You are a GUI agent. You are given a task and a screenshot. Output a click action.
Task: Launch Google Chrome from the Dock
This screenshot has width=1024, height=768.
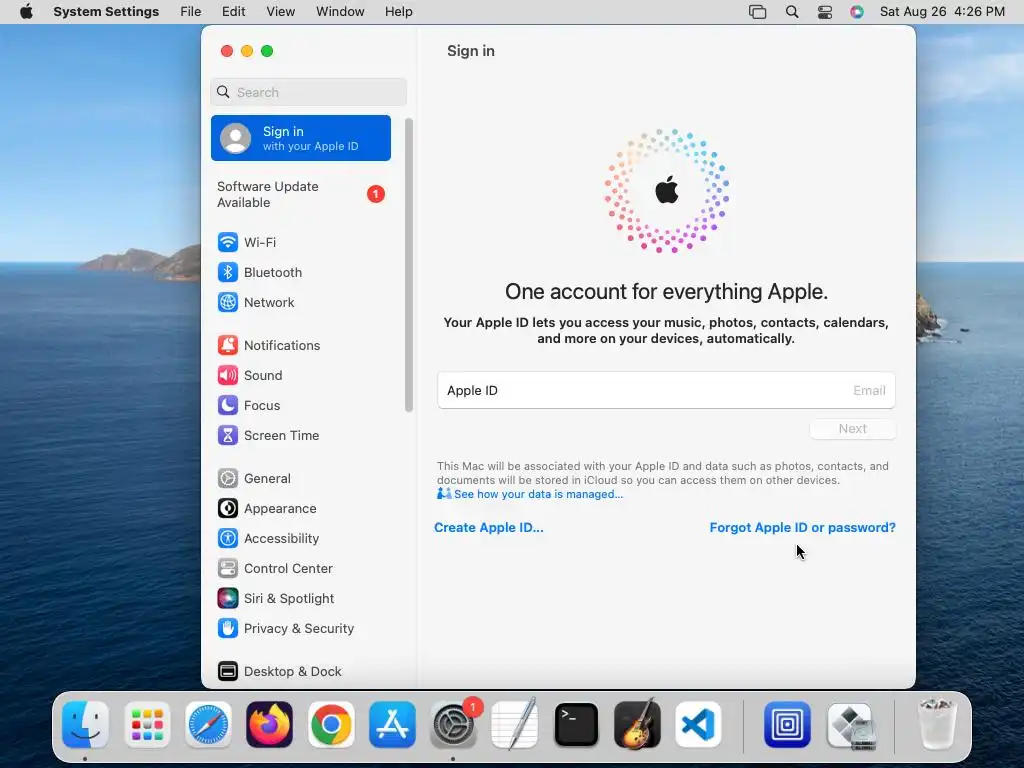330,725
